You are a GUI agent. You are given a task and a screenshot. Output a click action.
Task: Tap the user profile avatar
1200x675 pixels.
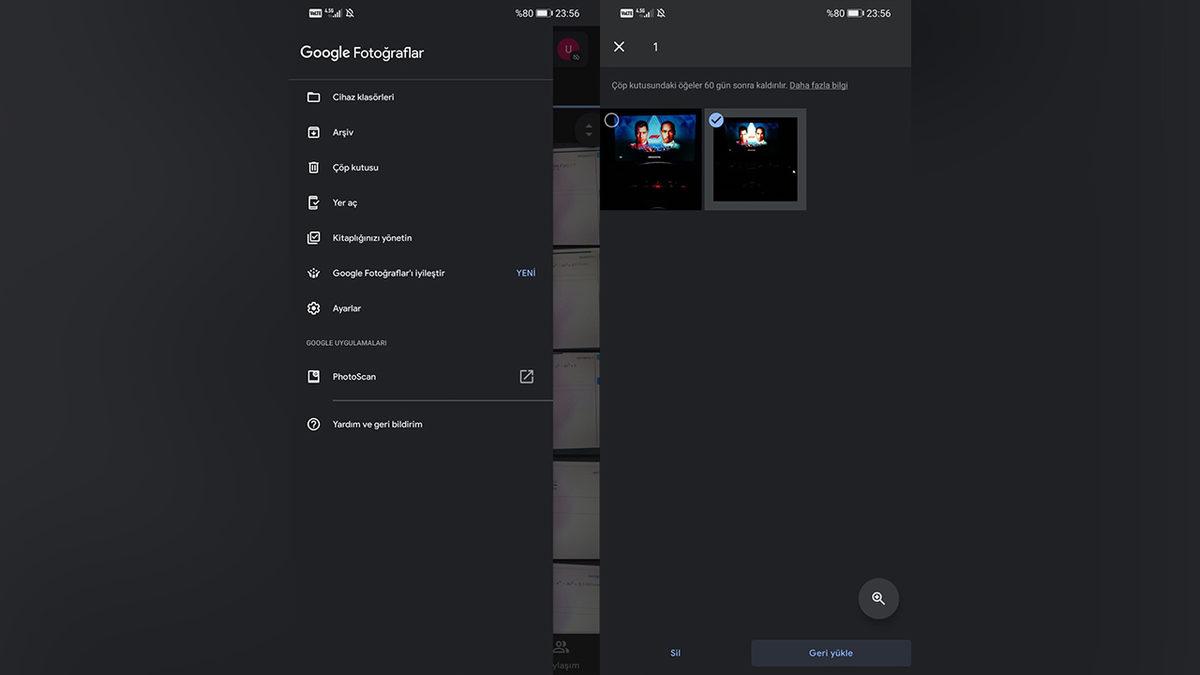click(568, 49)
